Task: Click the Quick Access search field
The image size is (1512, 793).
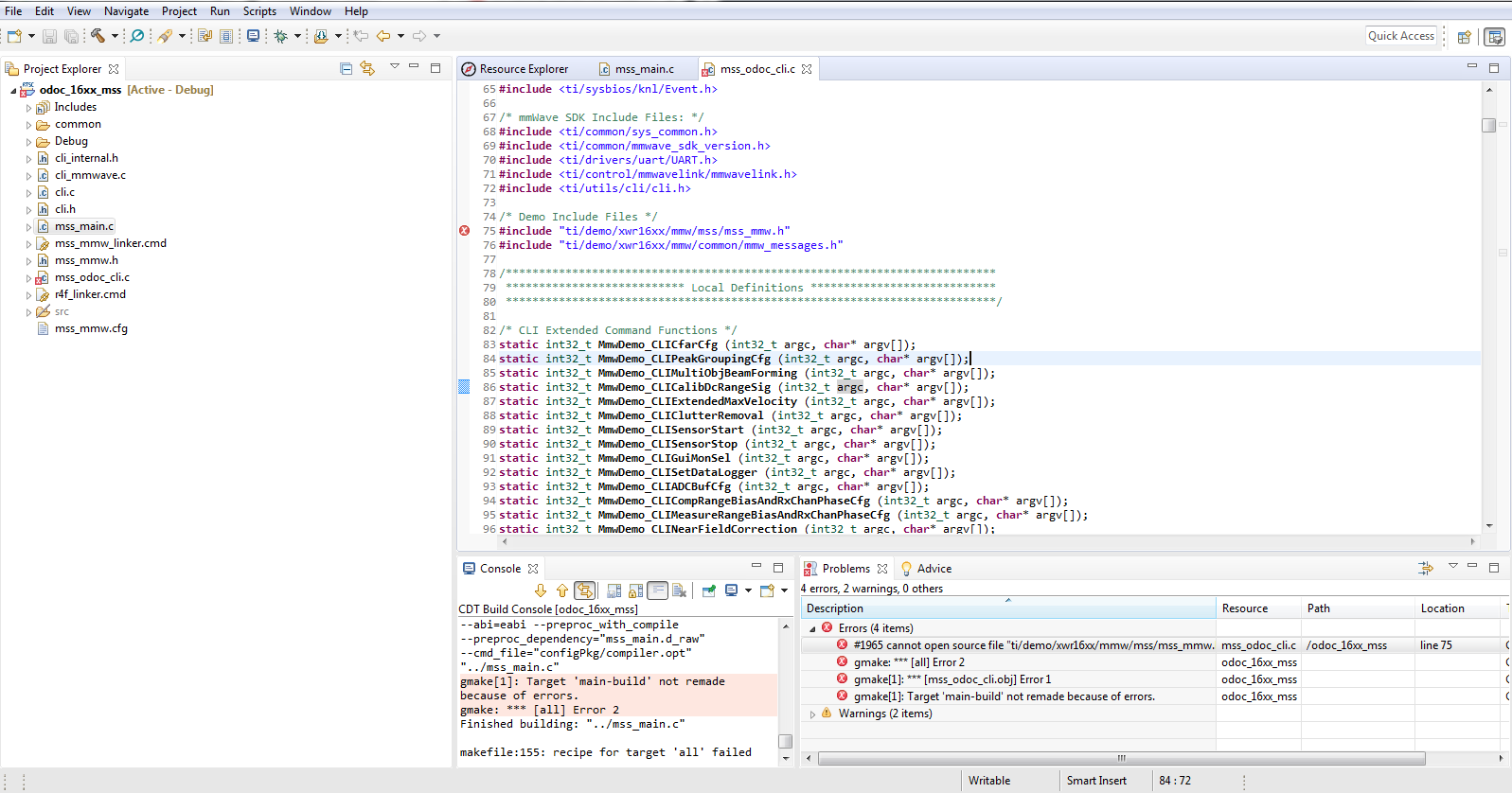Action: tap(1401, 36)
